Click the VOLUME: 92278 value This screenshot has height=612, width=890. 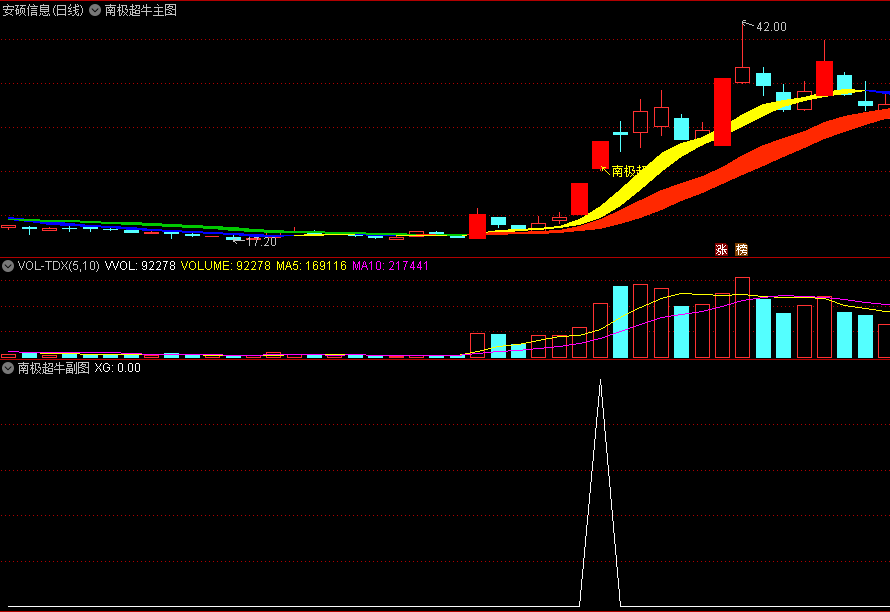pos(225,266)
